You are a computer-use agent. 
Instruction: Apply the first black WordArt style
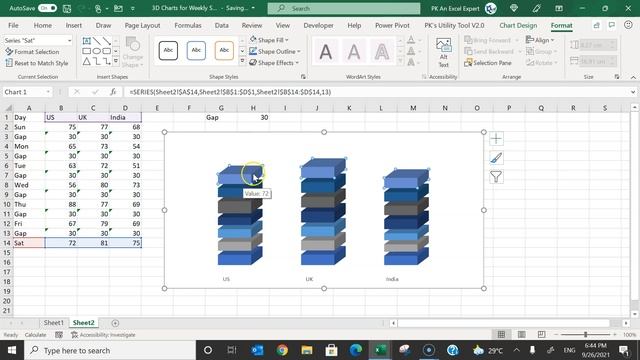click(x=326, y=52)
